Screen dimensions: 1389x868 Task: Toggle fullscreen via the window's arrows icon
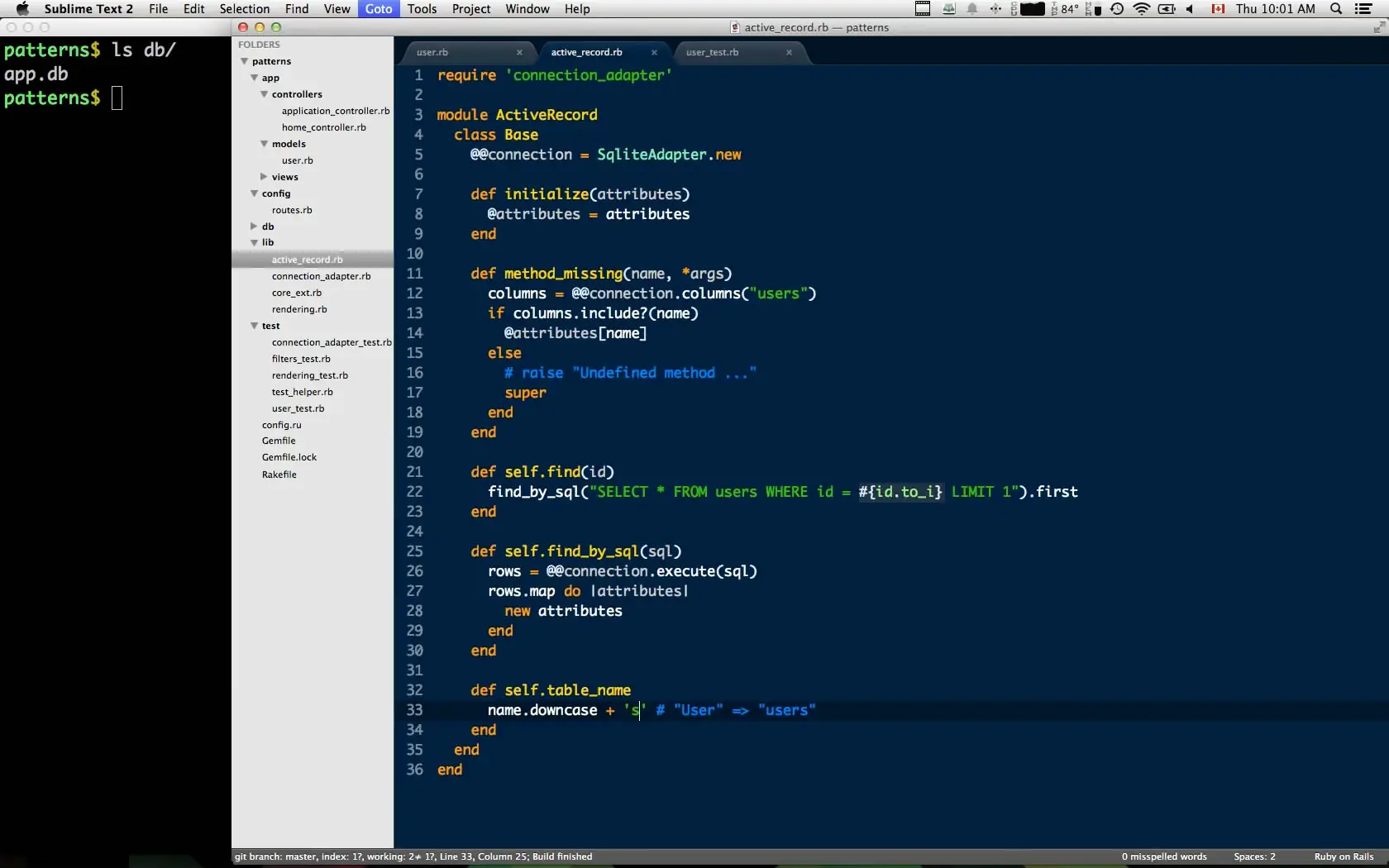click(x=1378, y=27)
